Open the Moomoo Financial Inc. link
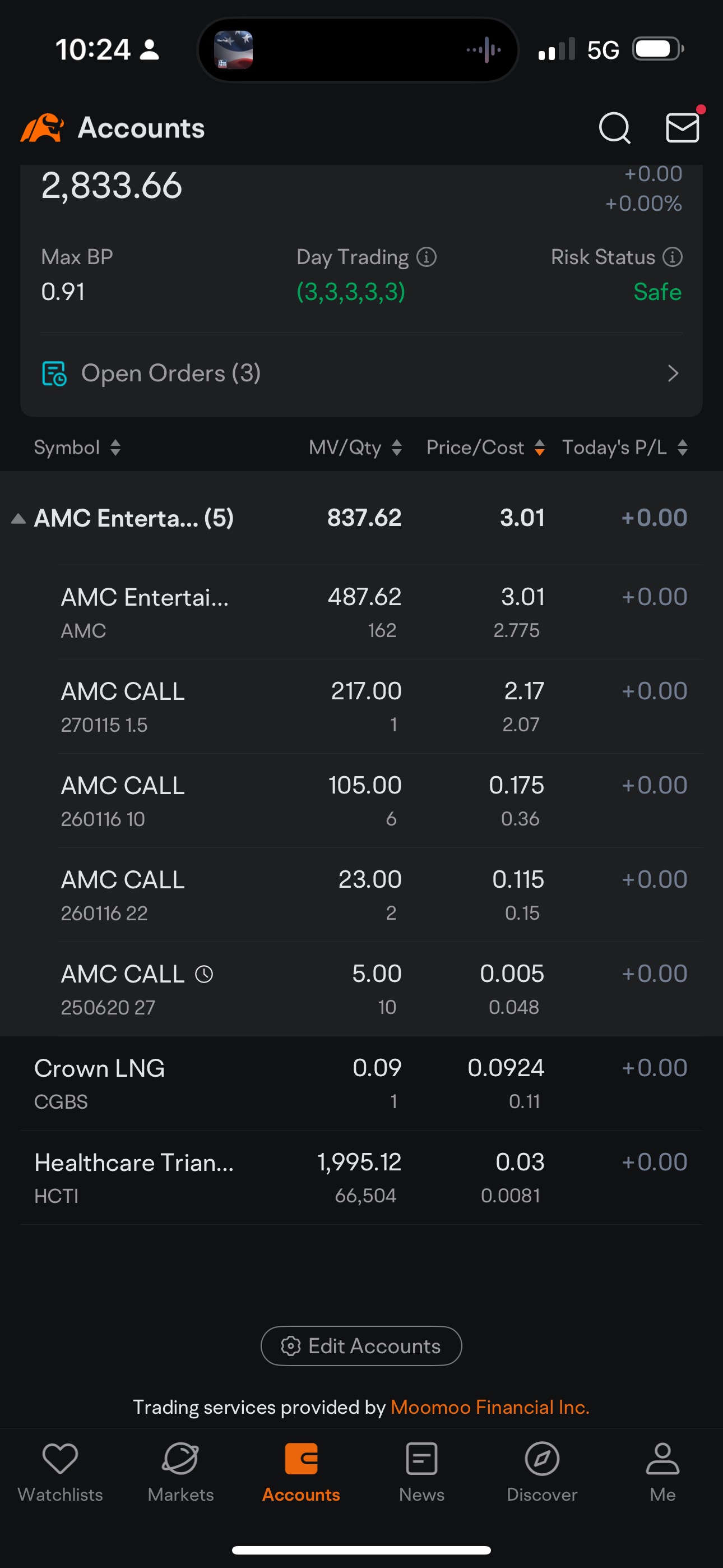The image size is (723, 1568). [x=490, y=1406]
